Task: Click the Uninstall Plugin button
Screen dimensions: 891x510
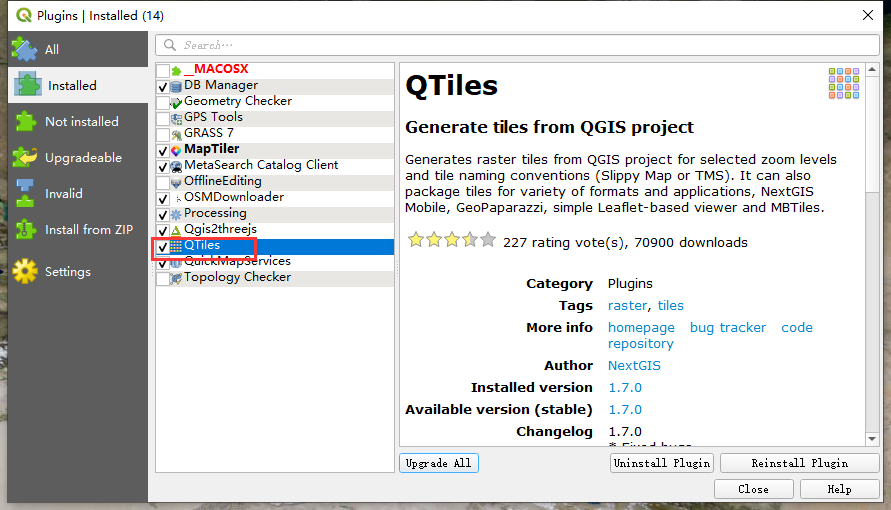Action: click(662, 463)
